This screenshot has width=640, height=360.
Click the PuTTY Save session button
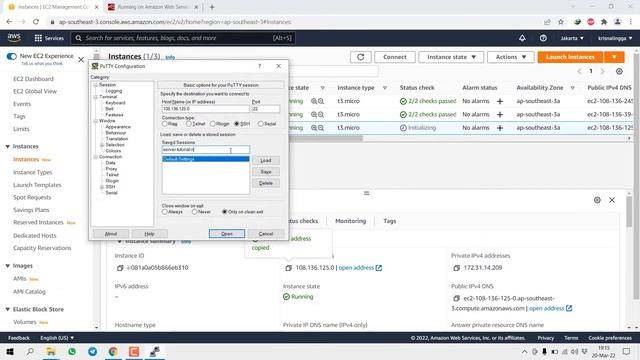tap(266, 172)
